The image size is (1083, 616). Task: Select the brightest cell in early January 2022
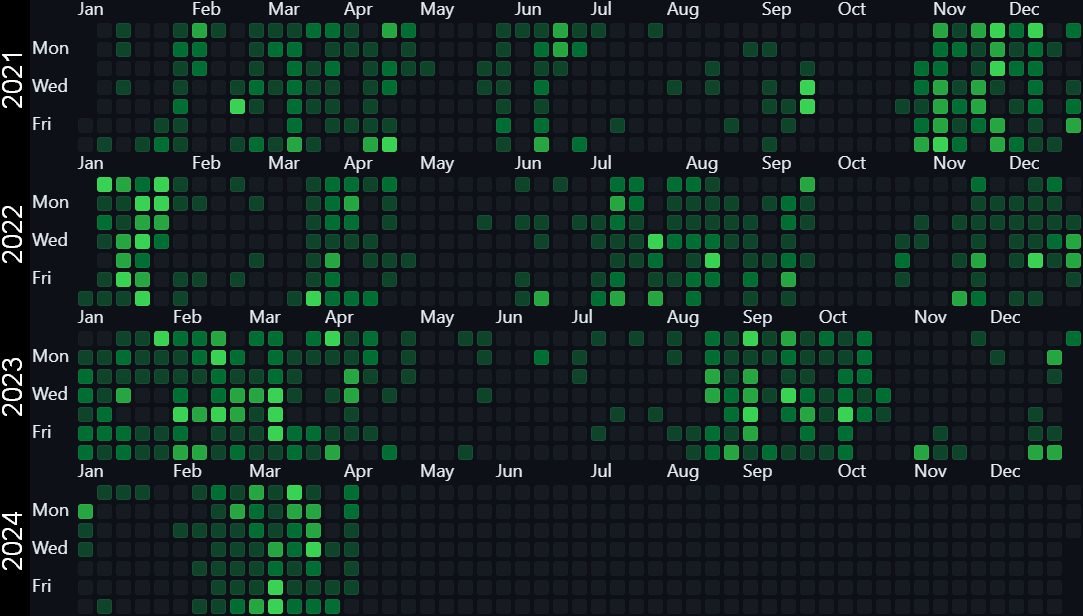pyautogui.click(x=104, y=184)
